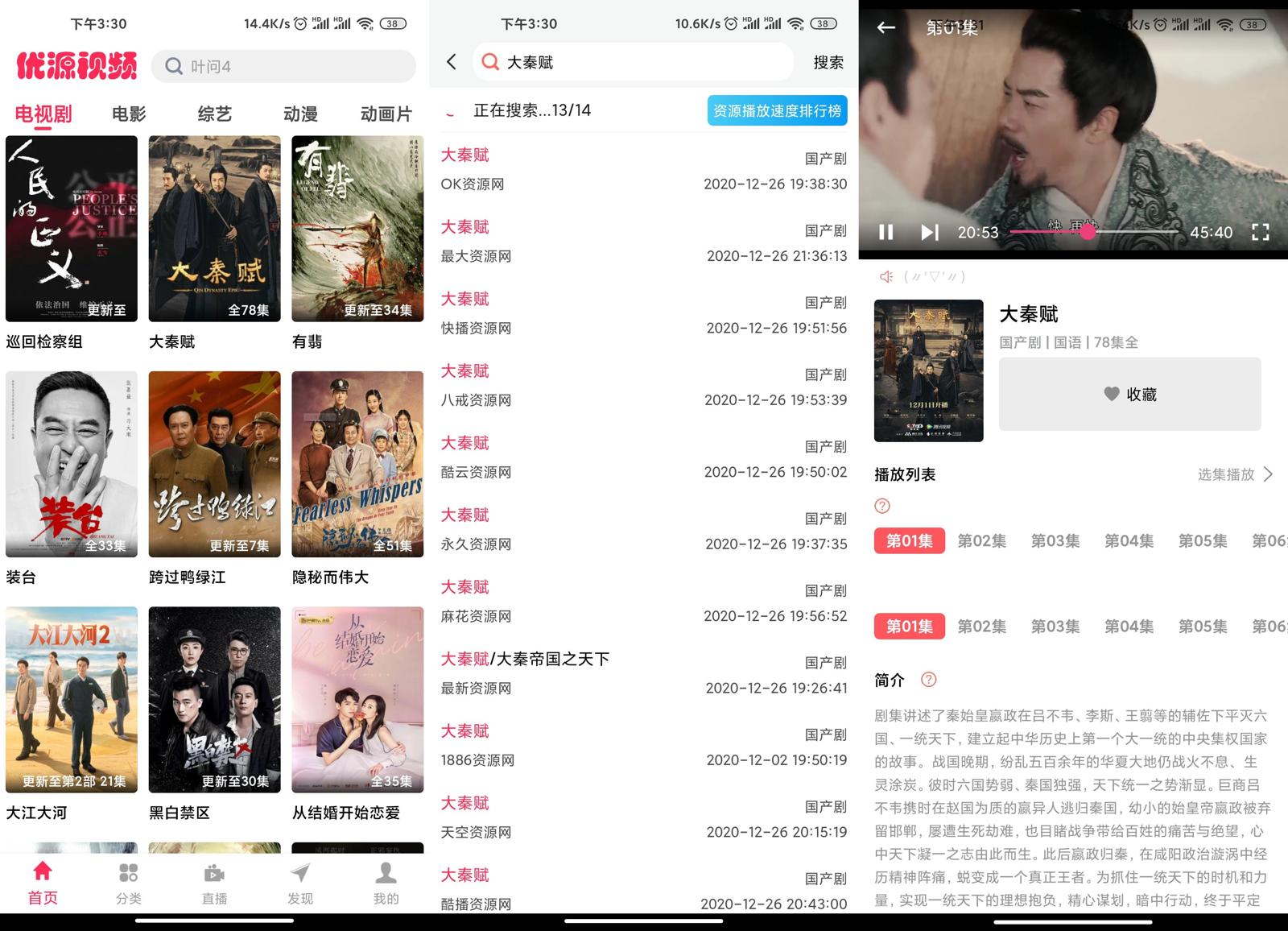Switch to the 动漫 tab
1288x931 pixels.
(x=300, y=114)
